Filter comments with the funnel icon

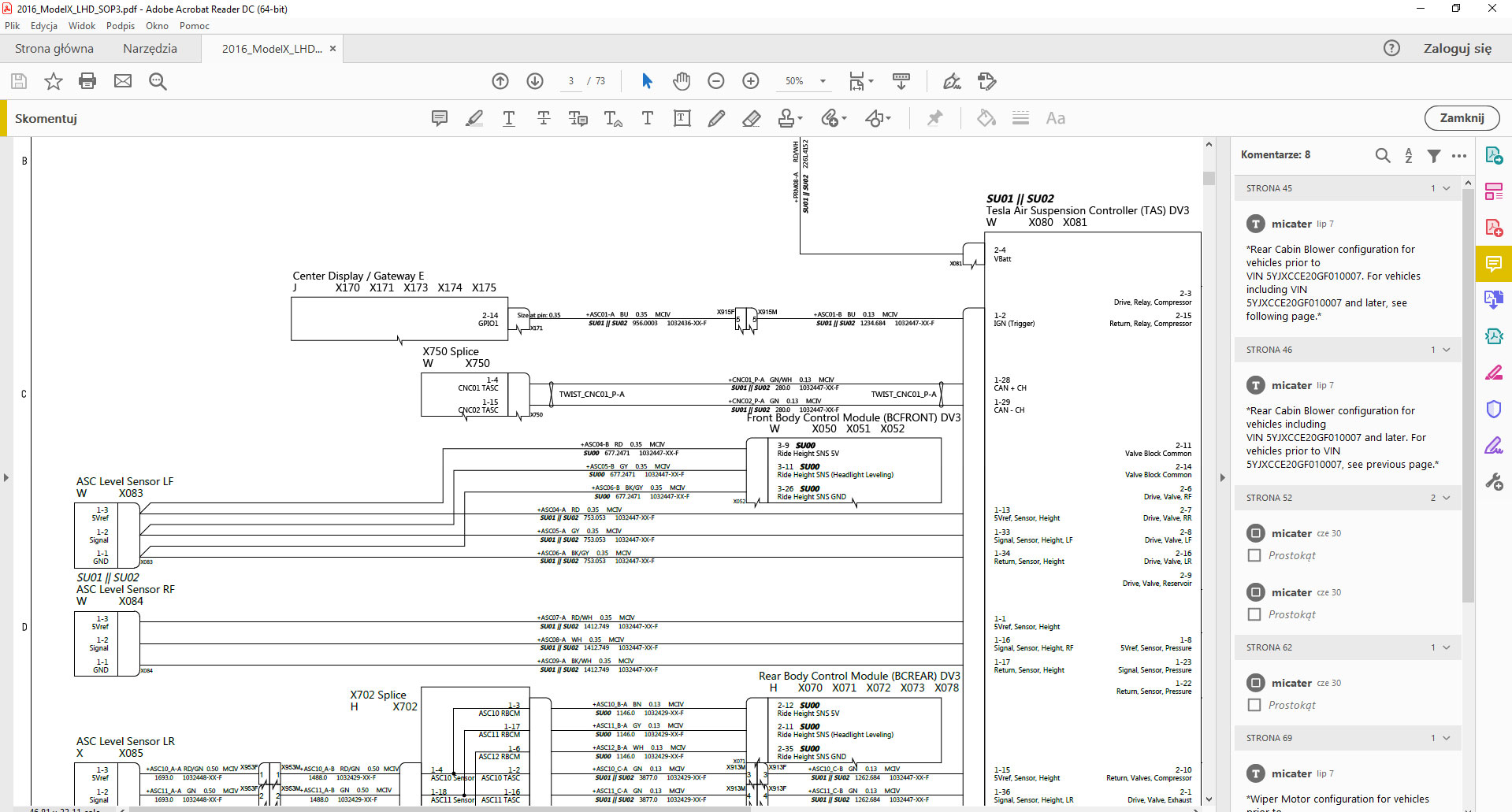[1434, 155]
